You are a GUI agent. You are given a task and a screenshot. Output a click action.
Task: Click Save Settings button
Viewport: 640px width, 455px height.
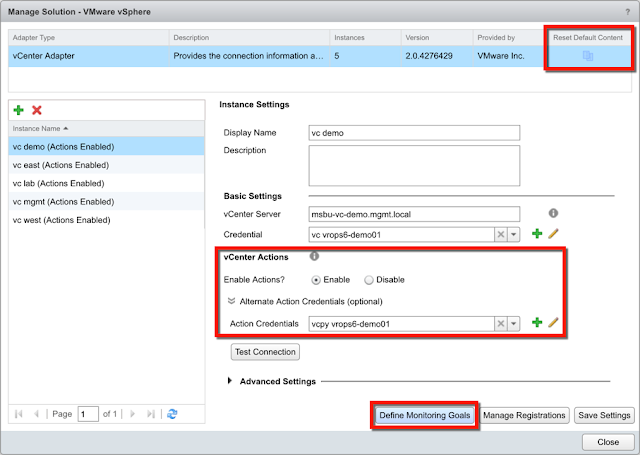click(604, 415)
